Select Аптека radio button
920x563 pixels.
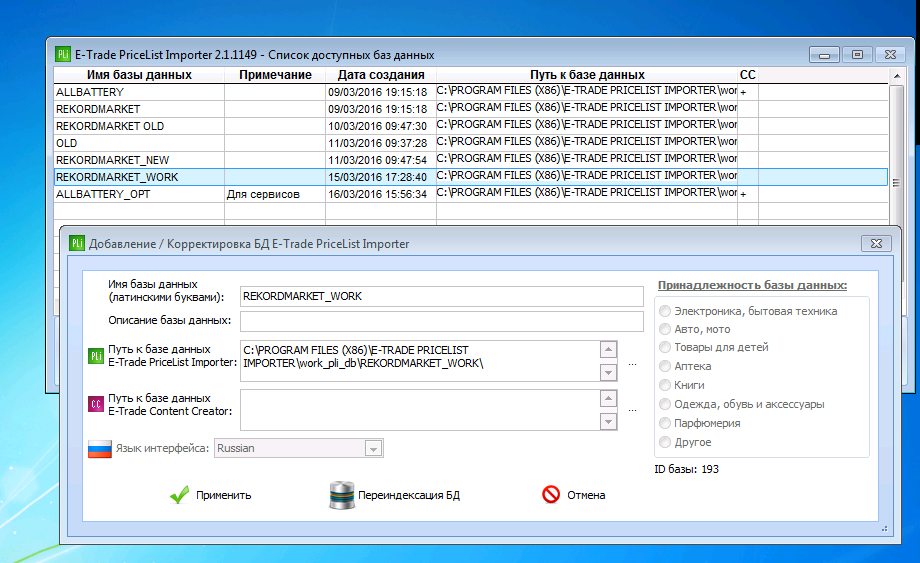pyautogui.click(x=665, y=366)
